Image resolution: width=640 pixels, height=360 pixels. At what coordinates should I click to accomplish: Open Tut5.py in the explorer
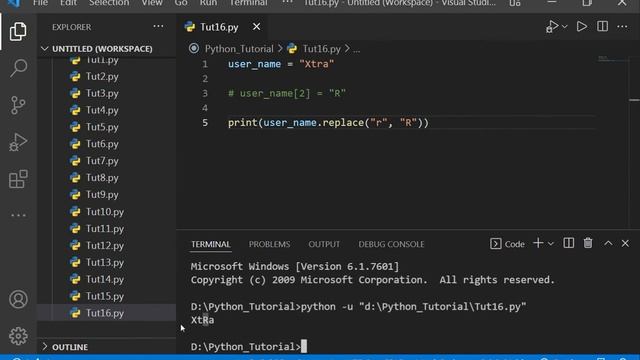[102, 127]
